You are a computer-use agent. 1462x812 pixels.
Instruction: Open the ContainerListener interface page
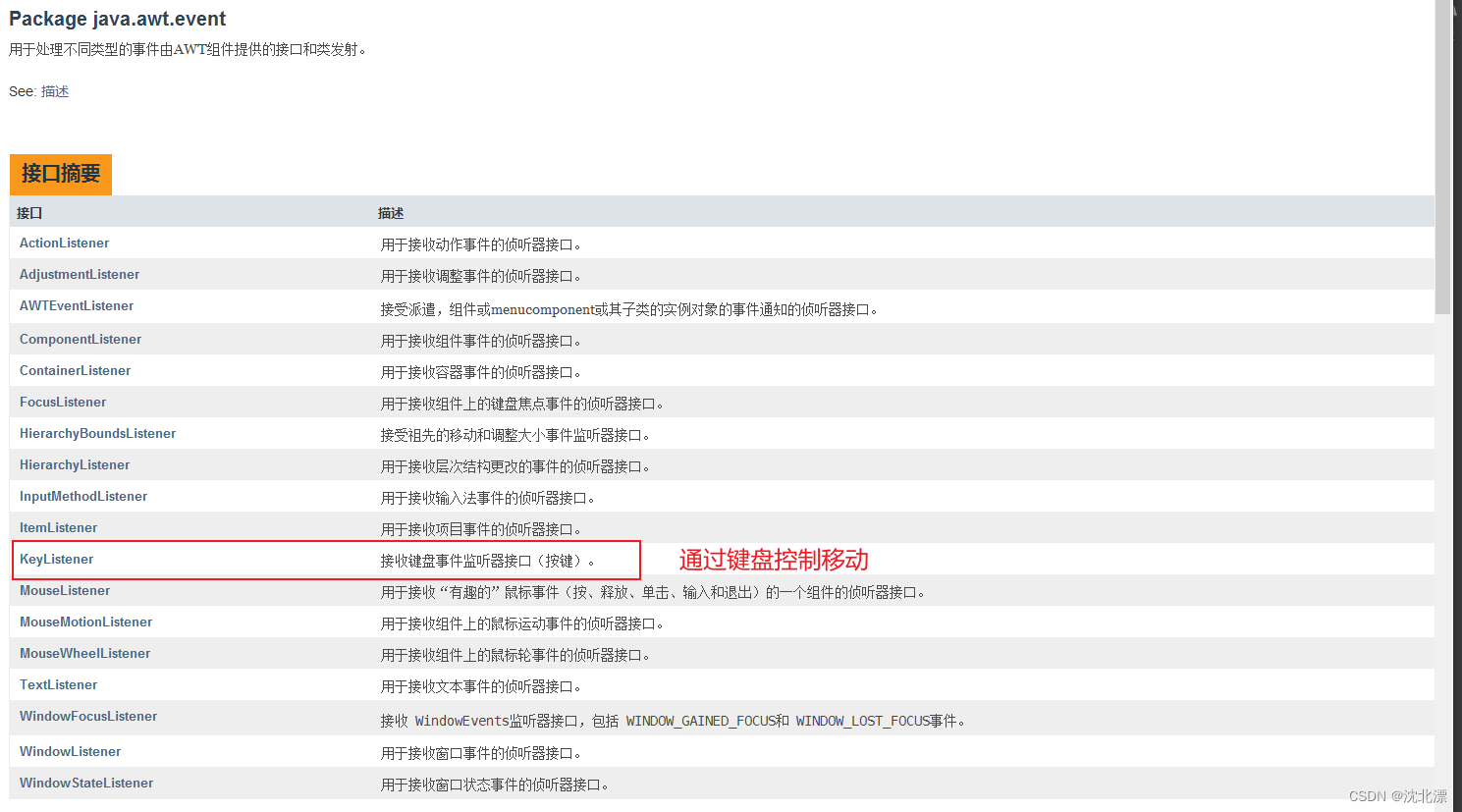pos(75,370)
